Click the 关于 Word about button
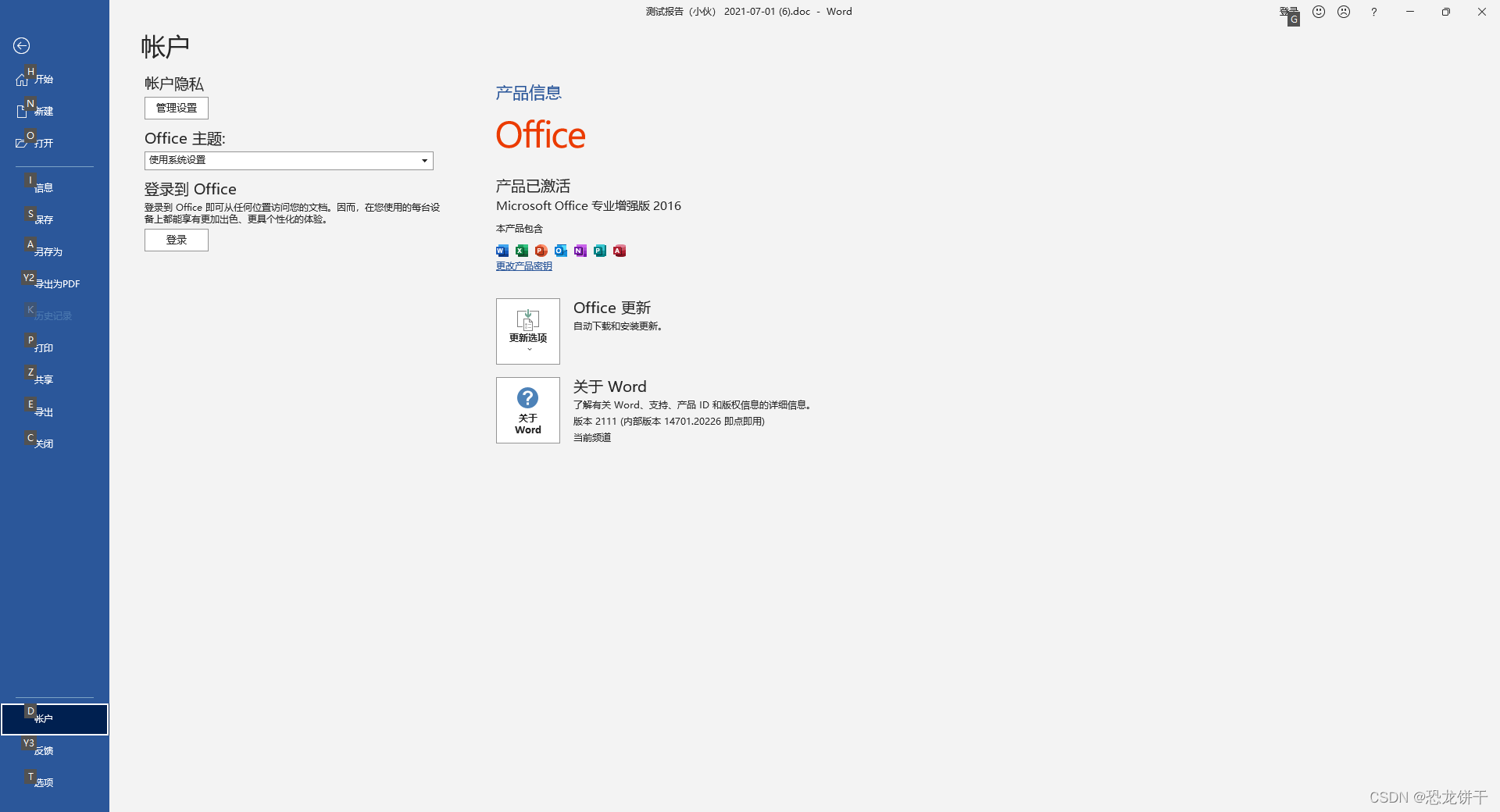1500x812 pixels. (x=528, y=411)
